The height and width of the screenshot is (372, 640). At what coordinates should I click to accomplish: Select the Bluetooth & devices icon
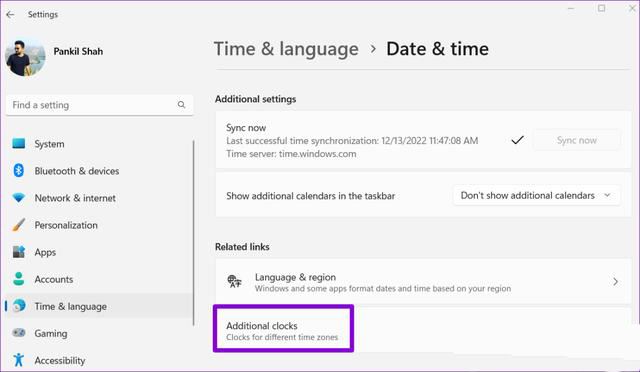[x=19, y=170]
